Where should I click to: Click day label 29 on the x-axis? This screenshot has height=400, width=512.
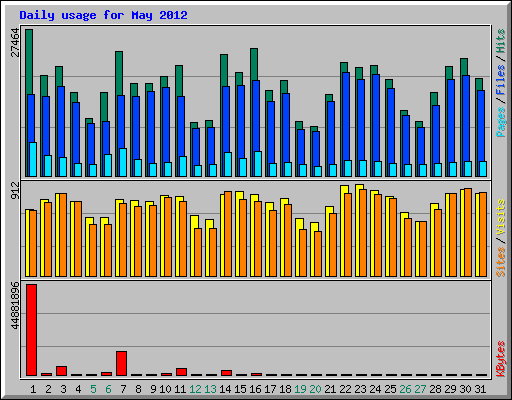coord(450,389)
